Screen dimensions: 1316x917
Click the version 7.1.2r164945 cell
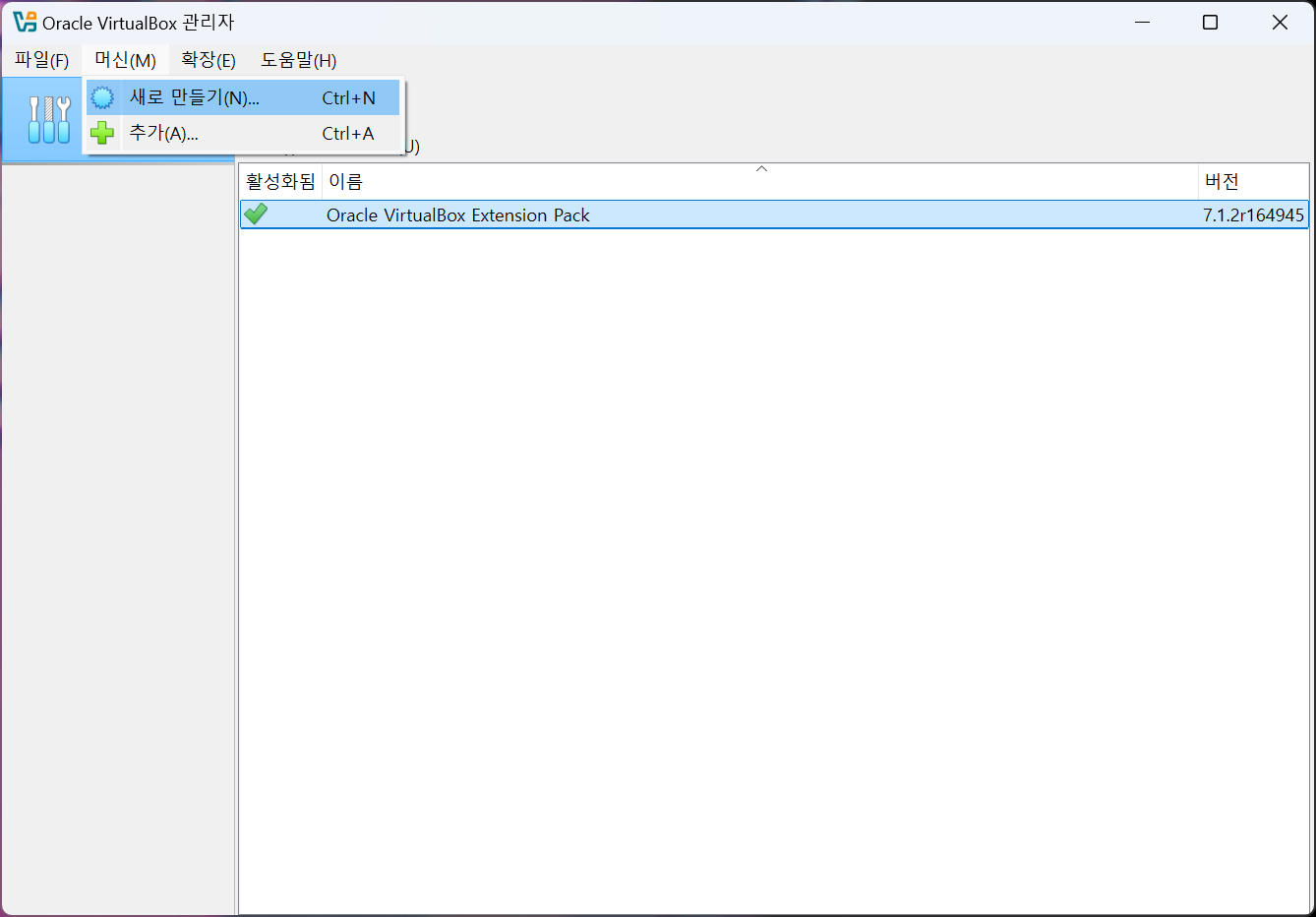tap(1253, 214)
